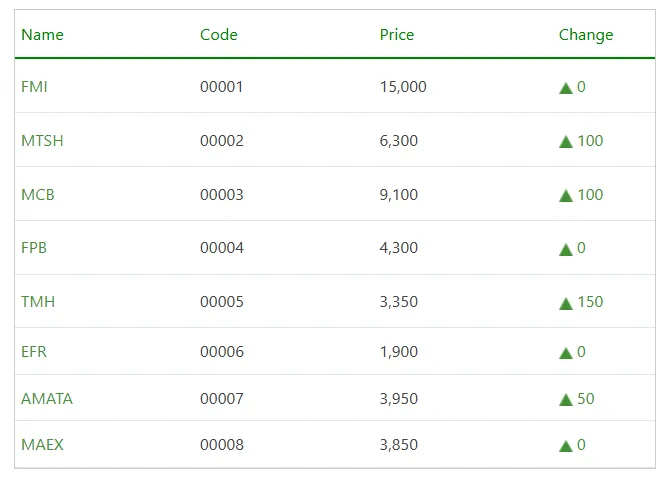Click the EFR code 00006 cell
The height and width of the screenshot is (478, 665).
222,352
